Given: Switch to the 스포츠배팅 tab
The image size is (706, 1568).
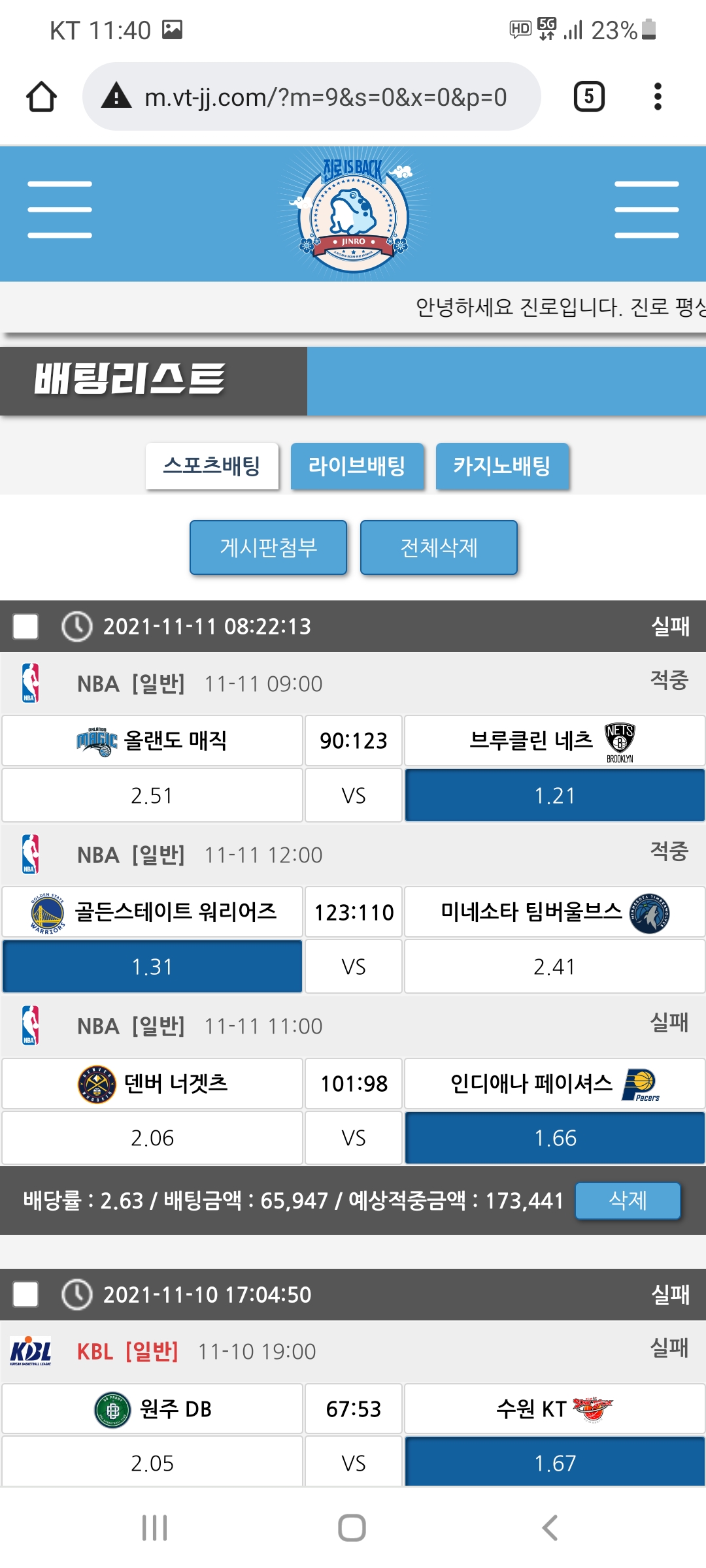Looking at the screenshot, I should click(x=212, y=466).
